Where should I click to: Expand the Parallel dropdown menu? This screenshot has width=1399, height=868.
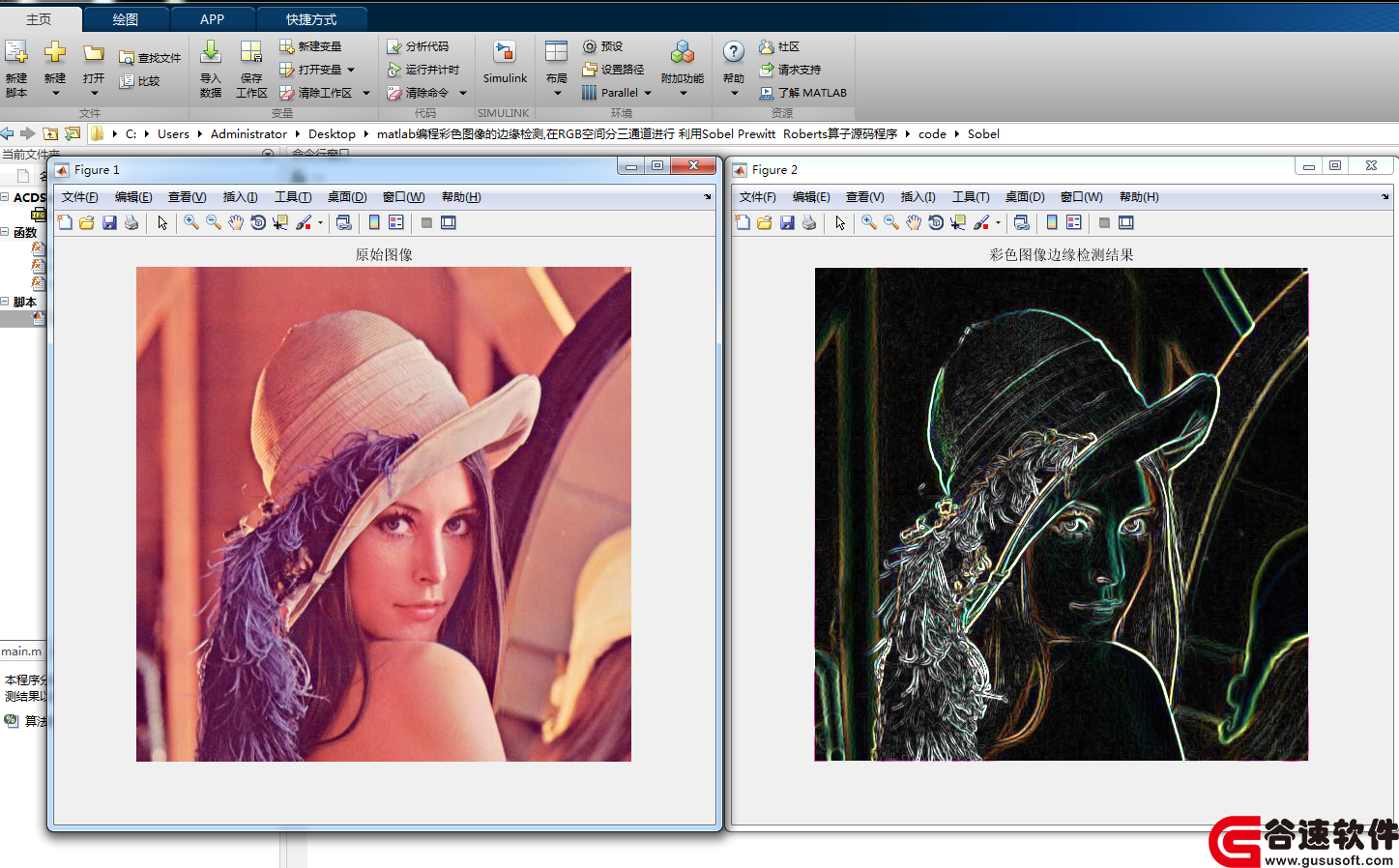(648, 93)
